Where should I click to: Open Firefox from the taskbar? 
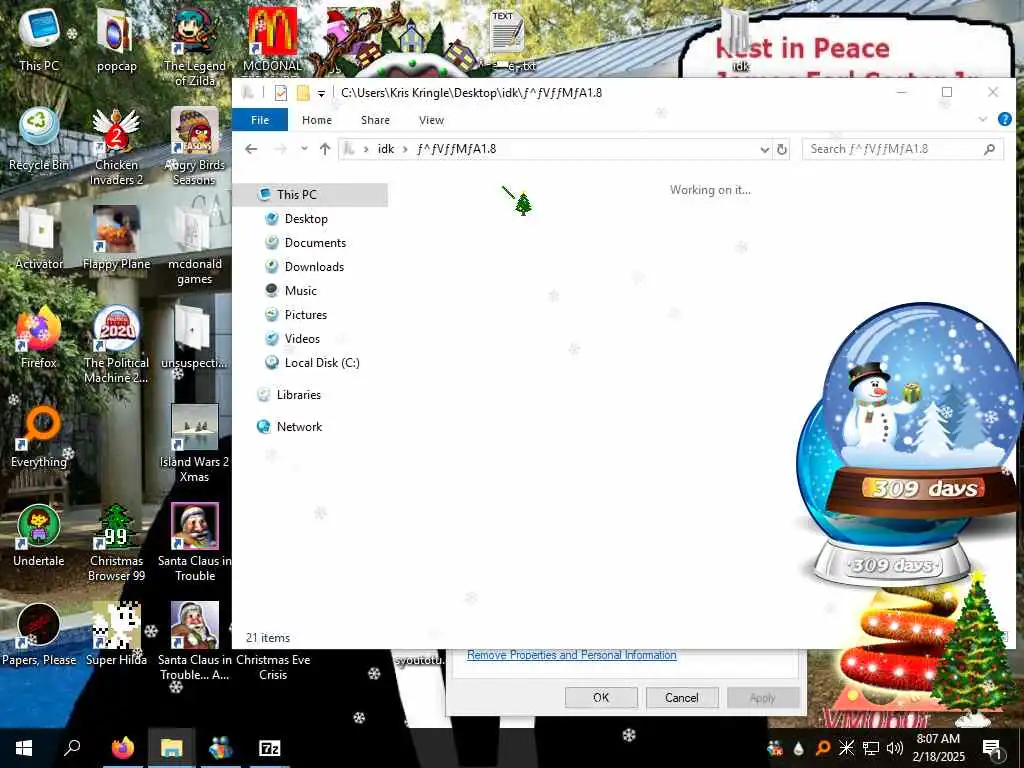pyautogui.click(x=123, y=748)
